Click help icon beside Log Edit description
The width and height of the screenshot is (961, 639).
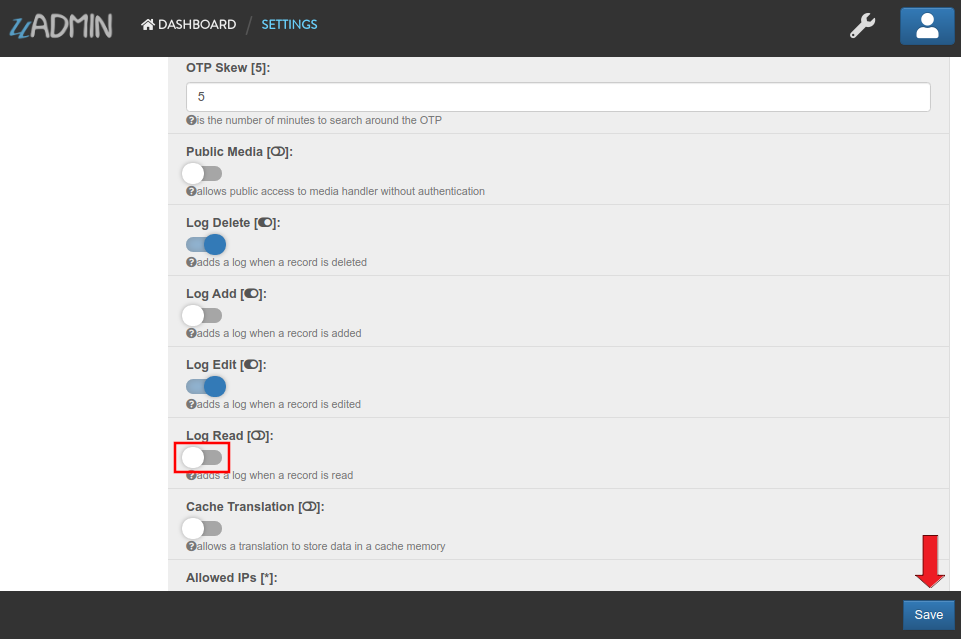click(x=191, y=404)
